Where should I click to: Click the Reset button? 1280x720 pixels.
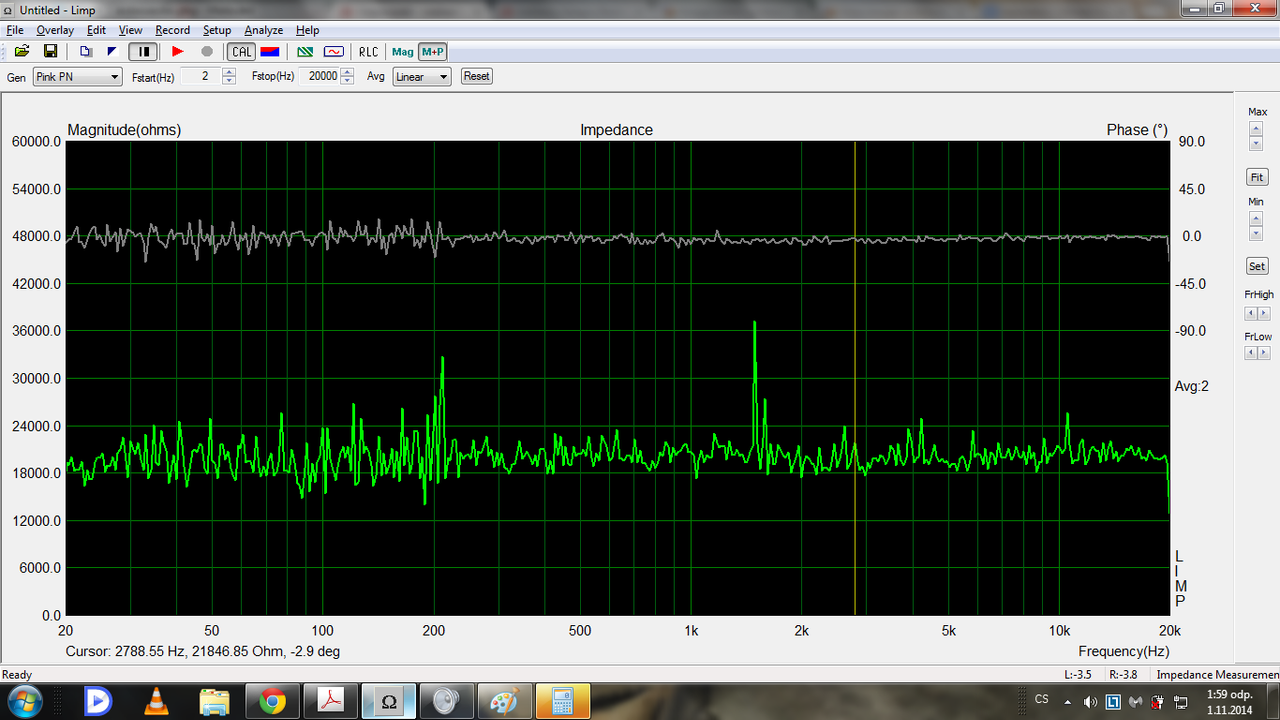pyautogui.click(x=476, y=76)
